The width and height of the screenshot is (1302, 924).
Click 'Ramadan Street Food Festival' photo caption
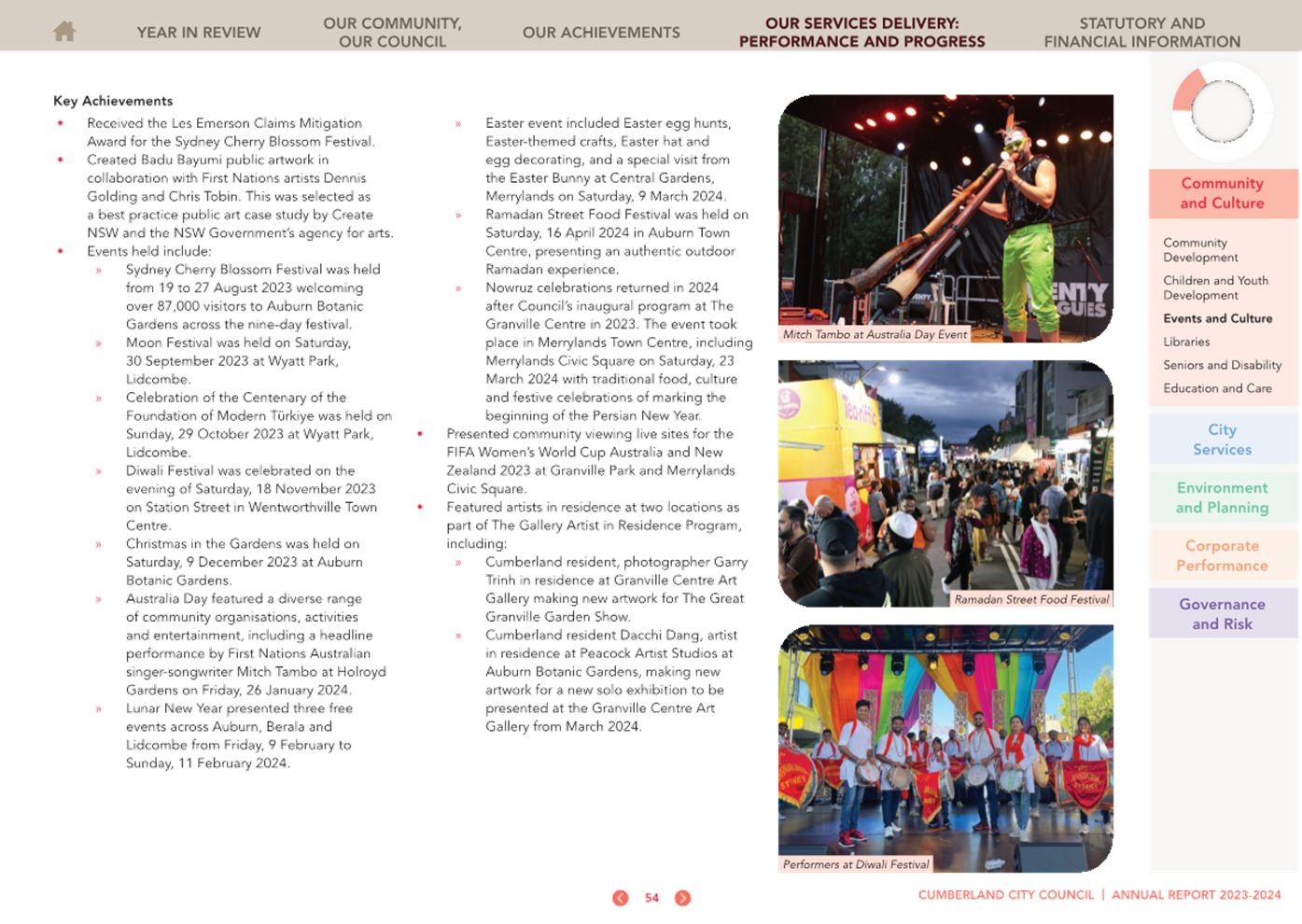(x=1031, y=599)
